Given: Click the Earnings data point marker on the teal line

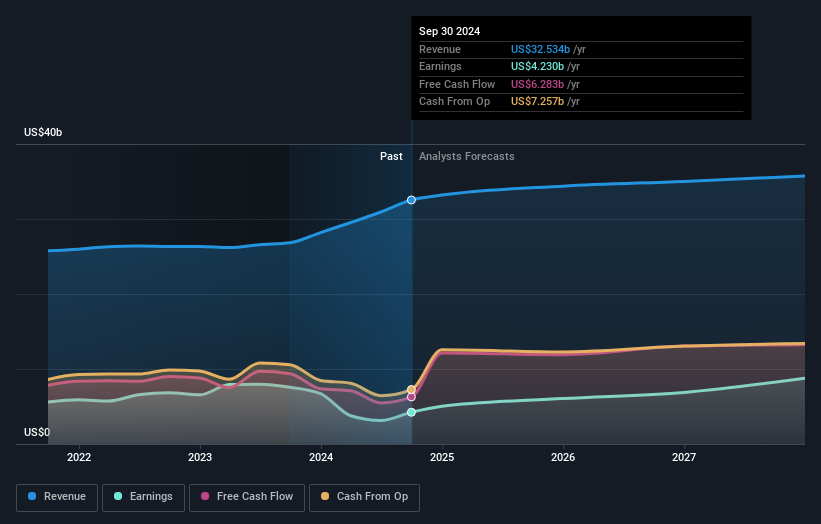Looking at the screenshot, I should tap(412, 412).
